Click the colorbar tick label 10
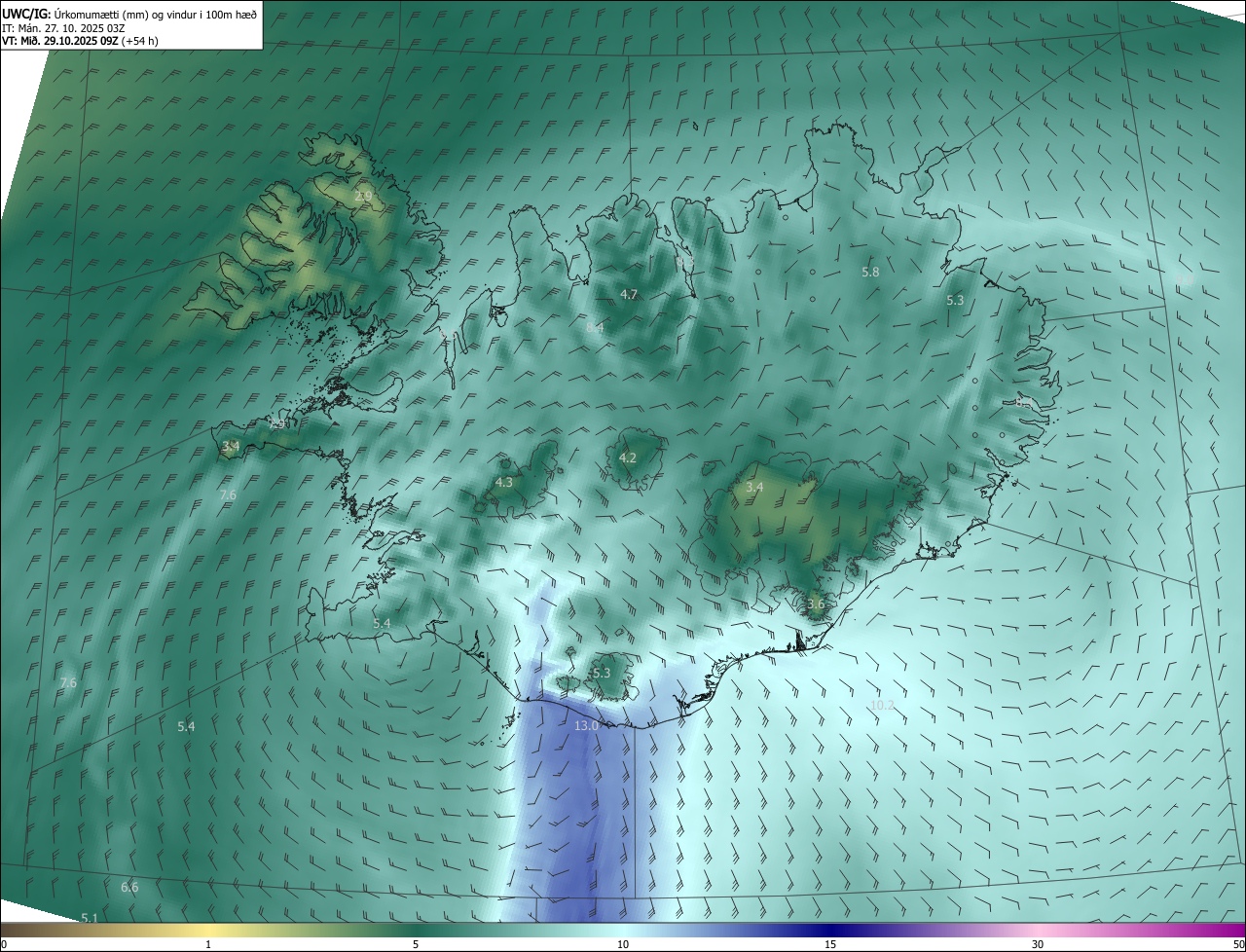 (x=623, y=944)
